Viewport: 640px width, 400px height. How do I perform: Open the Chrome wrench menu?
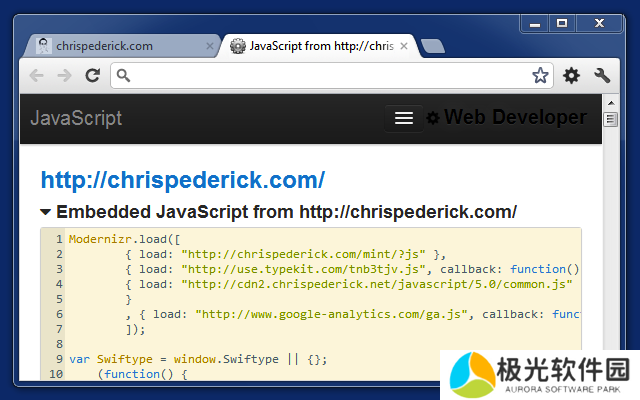[x=602, y=75]
